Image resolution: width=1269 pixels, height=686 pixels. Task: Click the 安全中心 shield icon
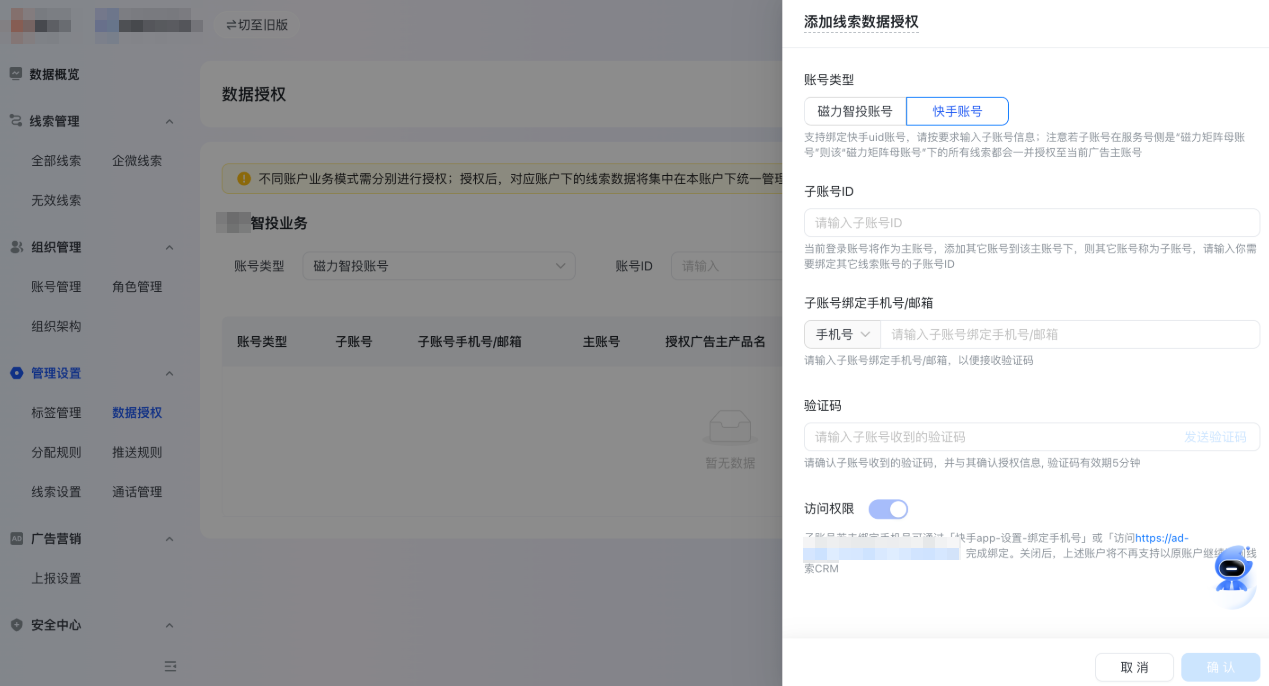coord(16,625)
